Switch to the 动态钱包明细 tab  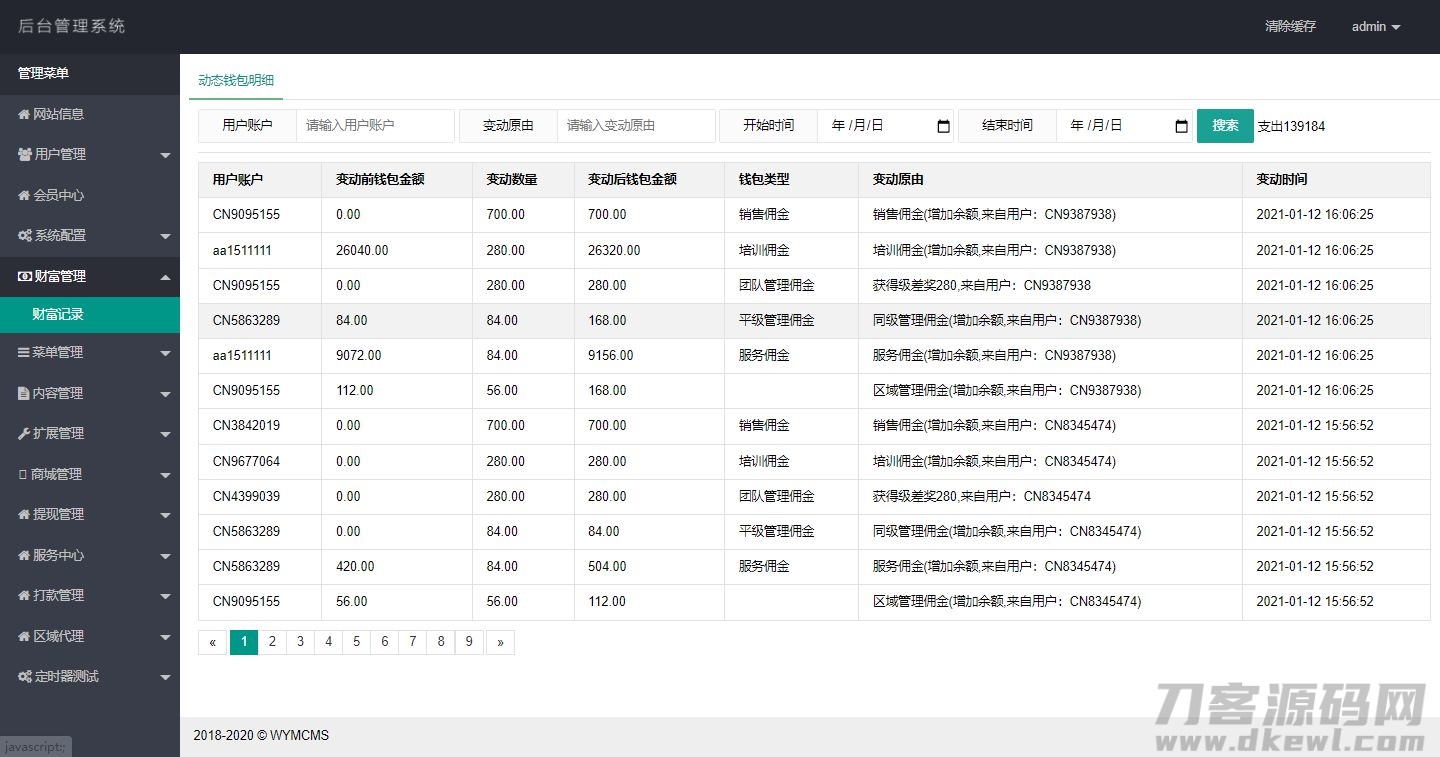pos(235,79)
